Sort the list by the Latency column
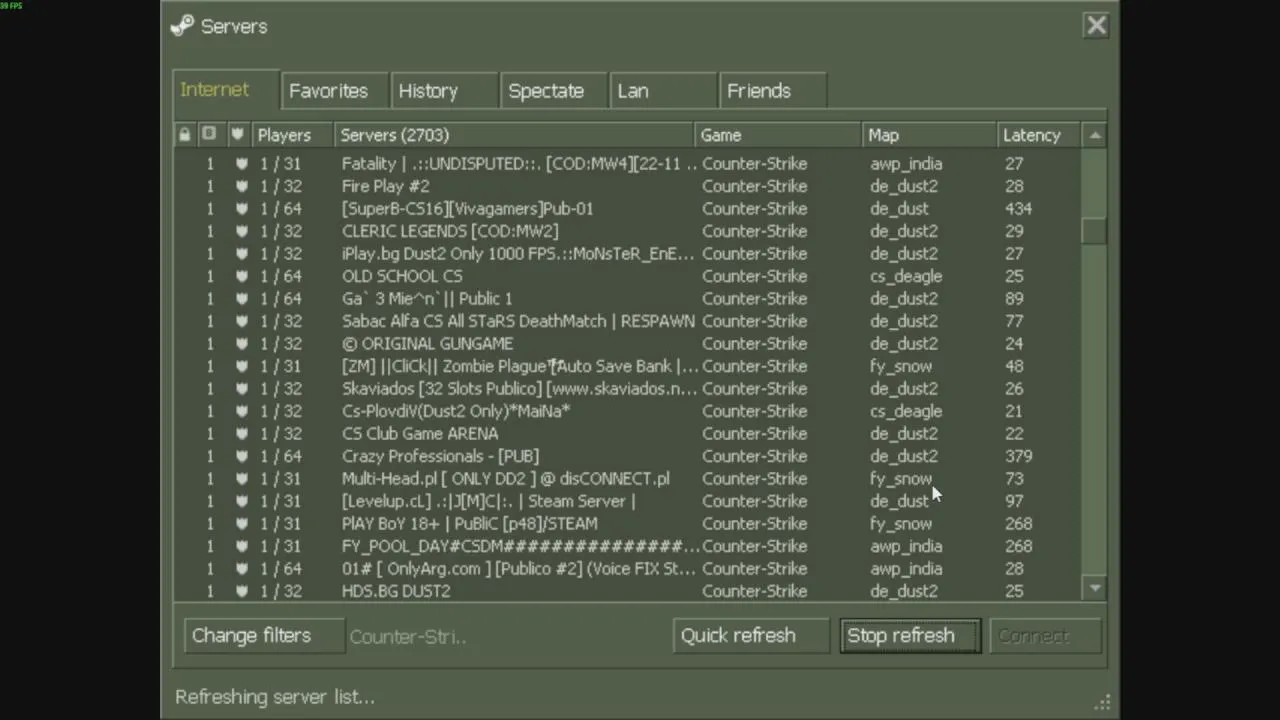The height and width of the screenshot is (720, 1280). coord(1039,134)
